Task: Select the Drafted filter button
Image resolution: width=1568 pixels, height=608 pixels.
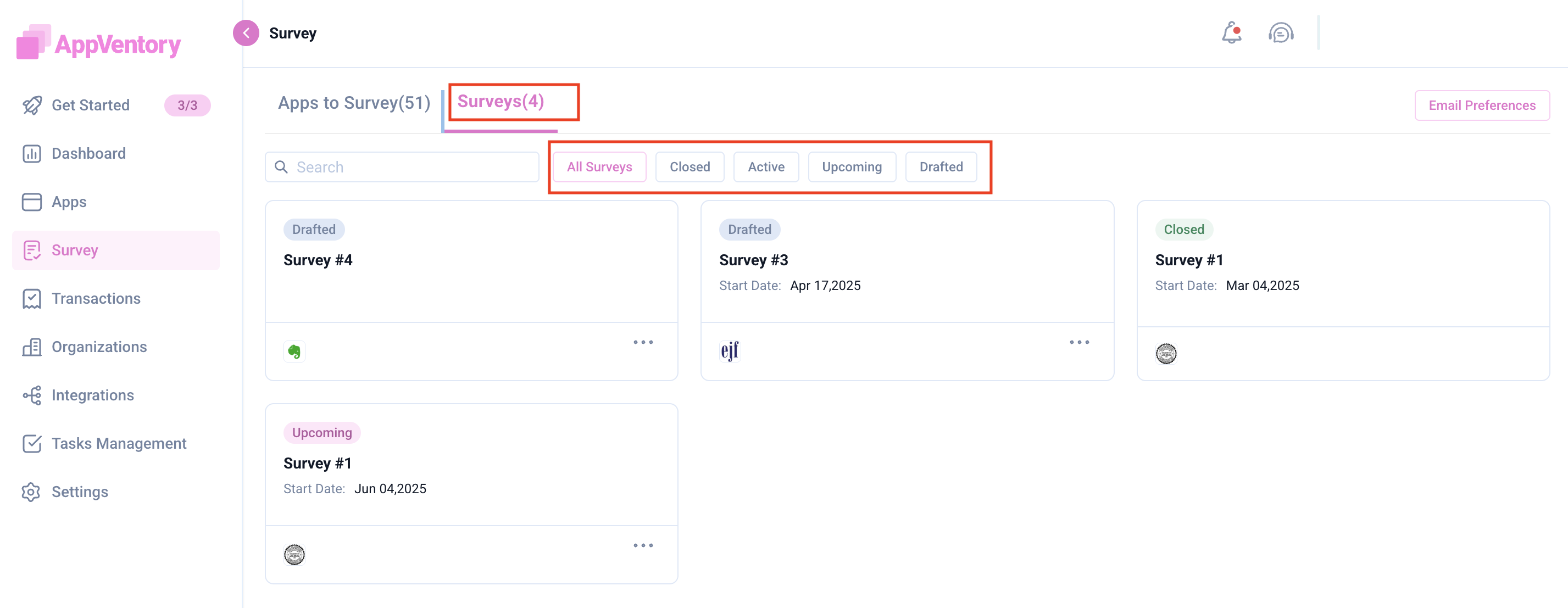Action: [x=941, y=167]
